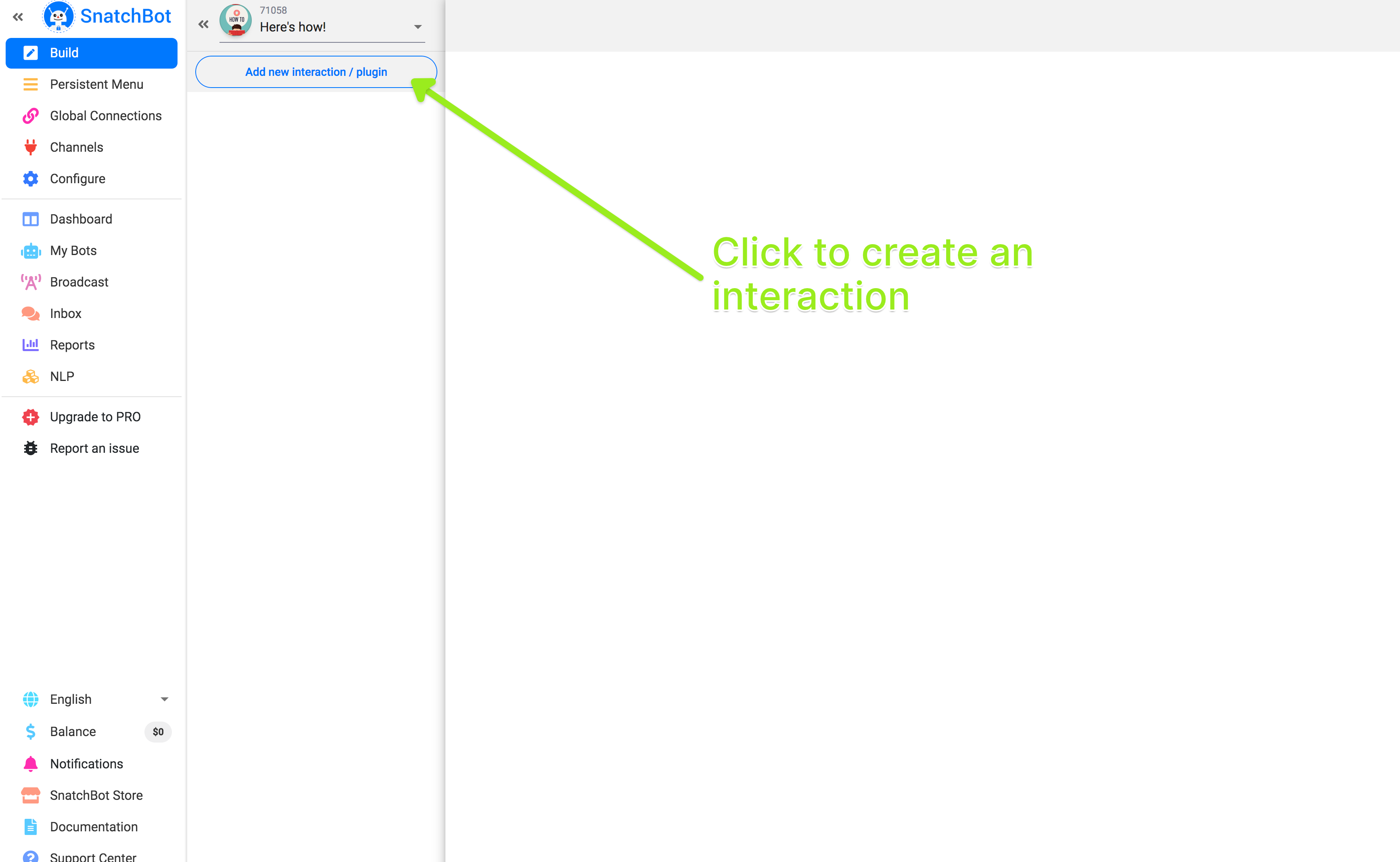
Task: Open Configure via the gear icon
Action: pos(31,178)
